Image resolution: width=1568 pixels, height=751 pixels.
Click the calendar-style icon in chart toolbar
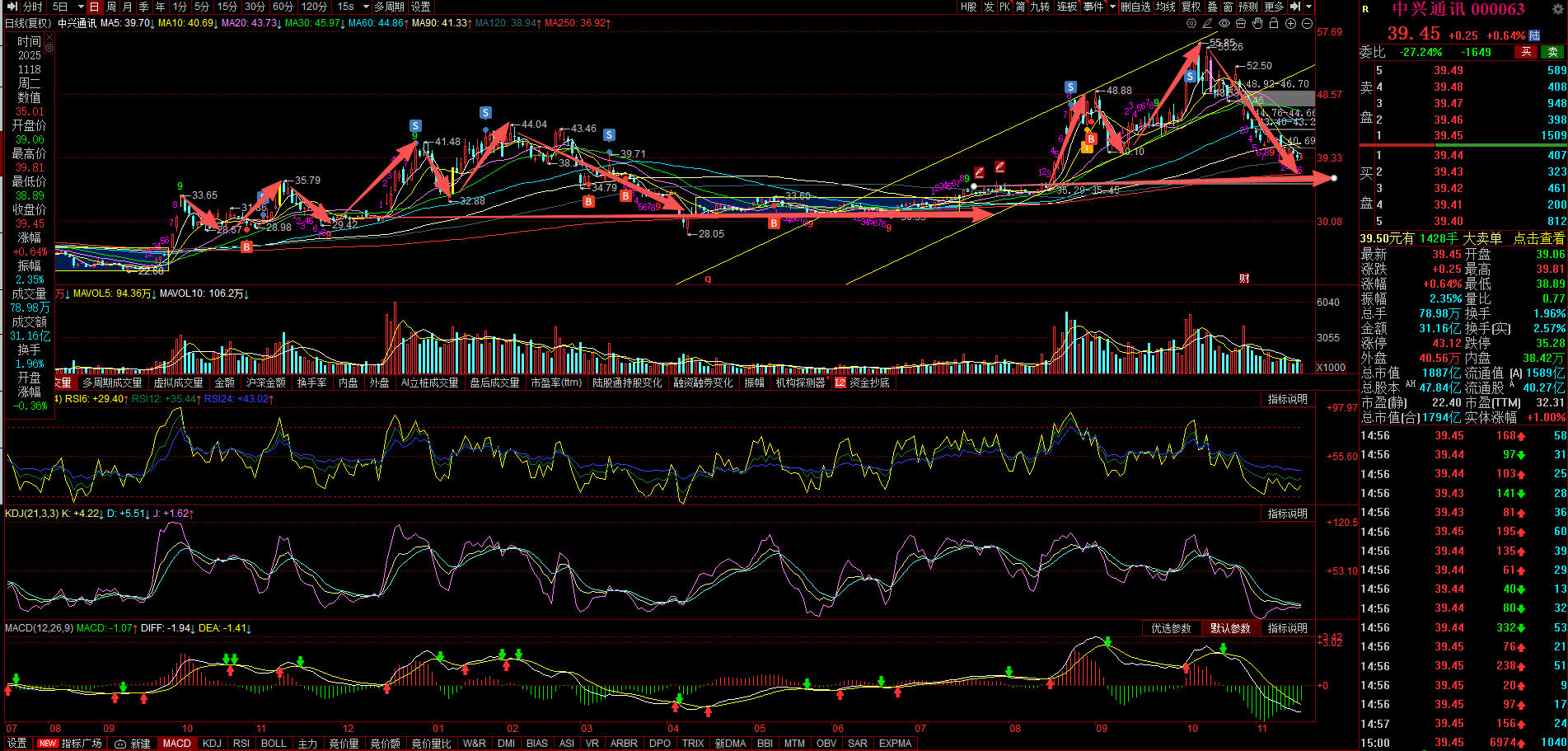coord(1241,23)
